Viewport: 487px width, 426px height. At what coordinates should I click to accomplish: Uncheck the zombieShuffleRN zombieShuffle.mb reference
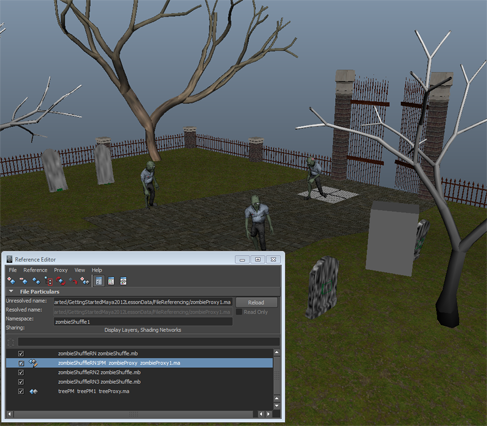point(21,353)
